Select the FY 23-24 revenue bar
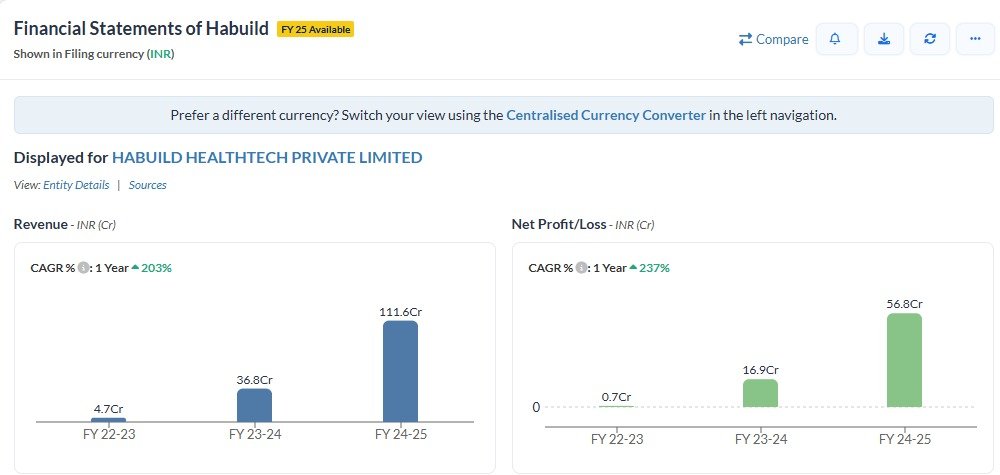The width and height of the screenshot is (1000, 475). [254, 405]
